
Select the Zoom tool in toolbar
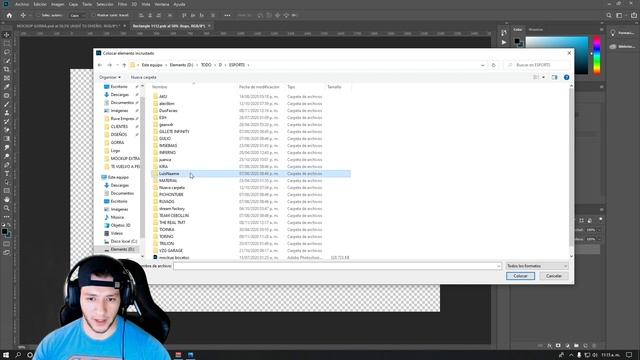click(7, 208)
